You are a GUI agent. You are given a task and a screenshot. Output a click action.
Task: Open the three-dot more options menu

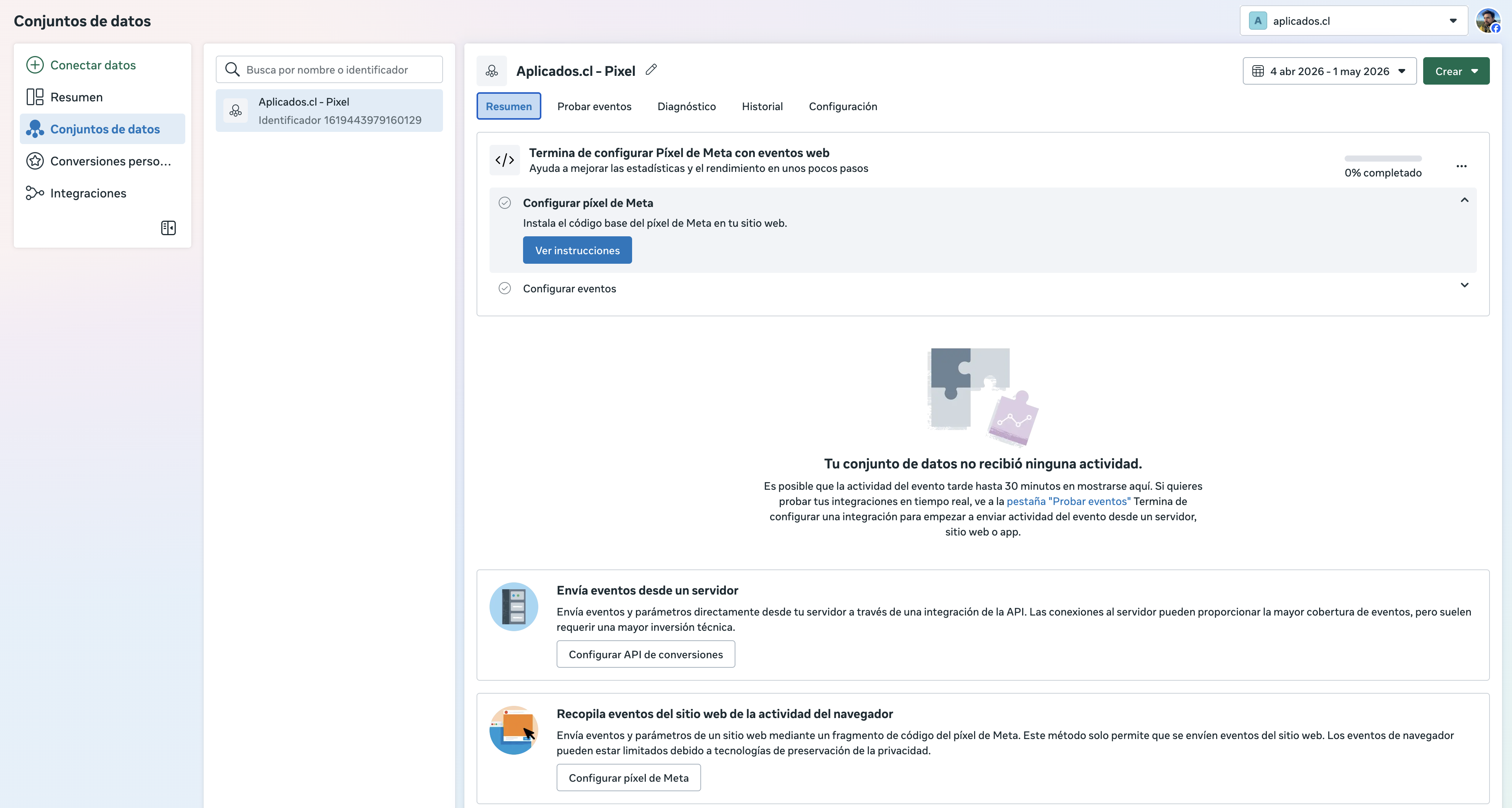click(1462, 166)
